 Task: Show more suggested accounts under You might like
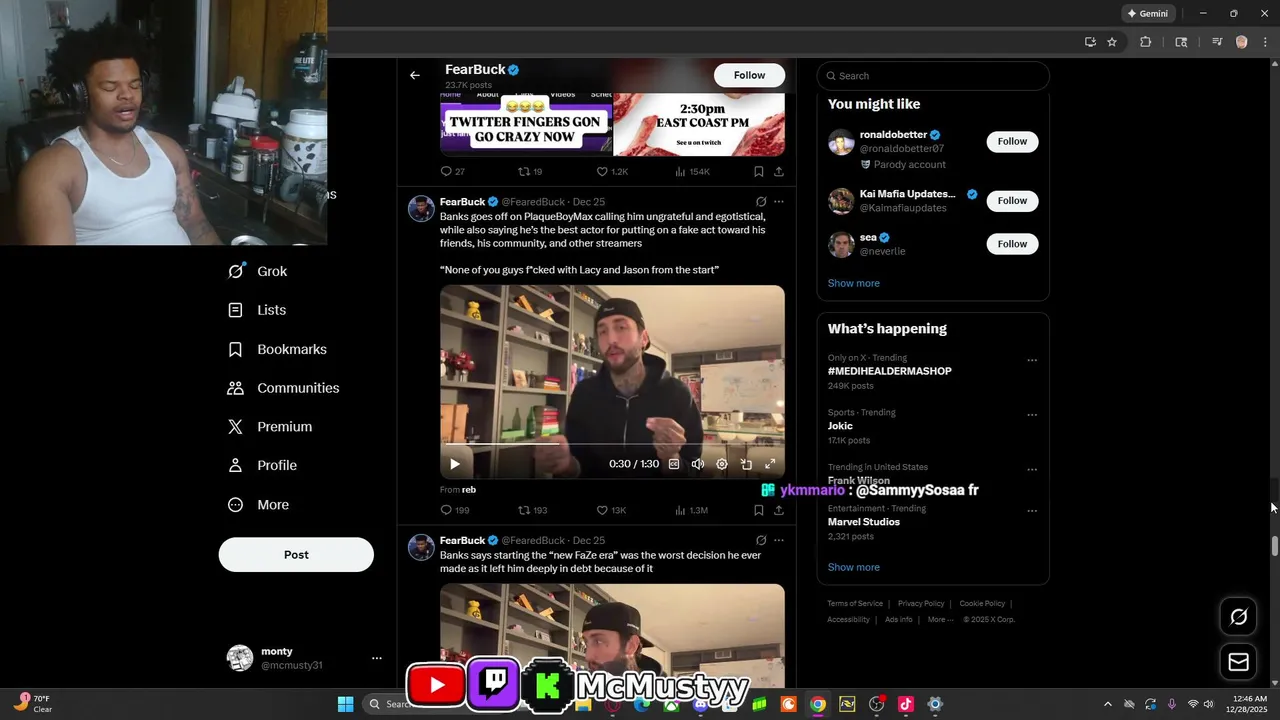[854, 283]
